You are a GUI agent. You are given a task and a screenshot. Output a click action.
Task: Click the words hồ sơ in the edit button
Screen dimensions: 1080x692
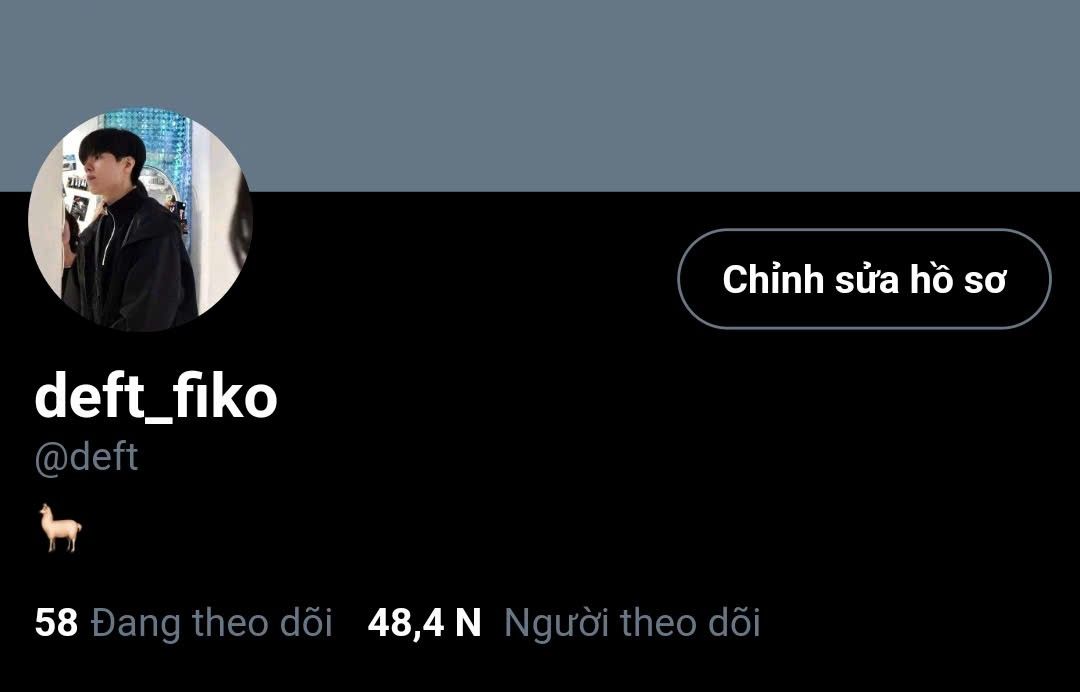[x=958, y=280]
